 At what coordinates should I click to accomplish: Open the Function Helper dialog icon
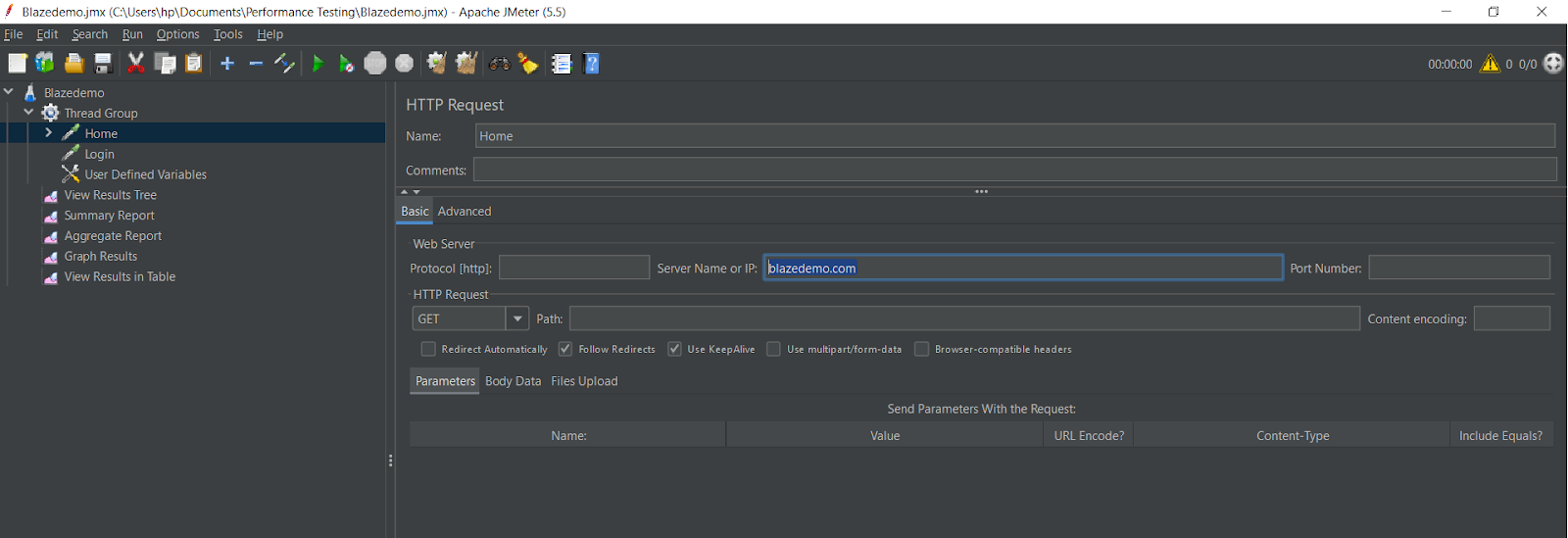tap(562, 64)
